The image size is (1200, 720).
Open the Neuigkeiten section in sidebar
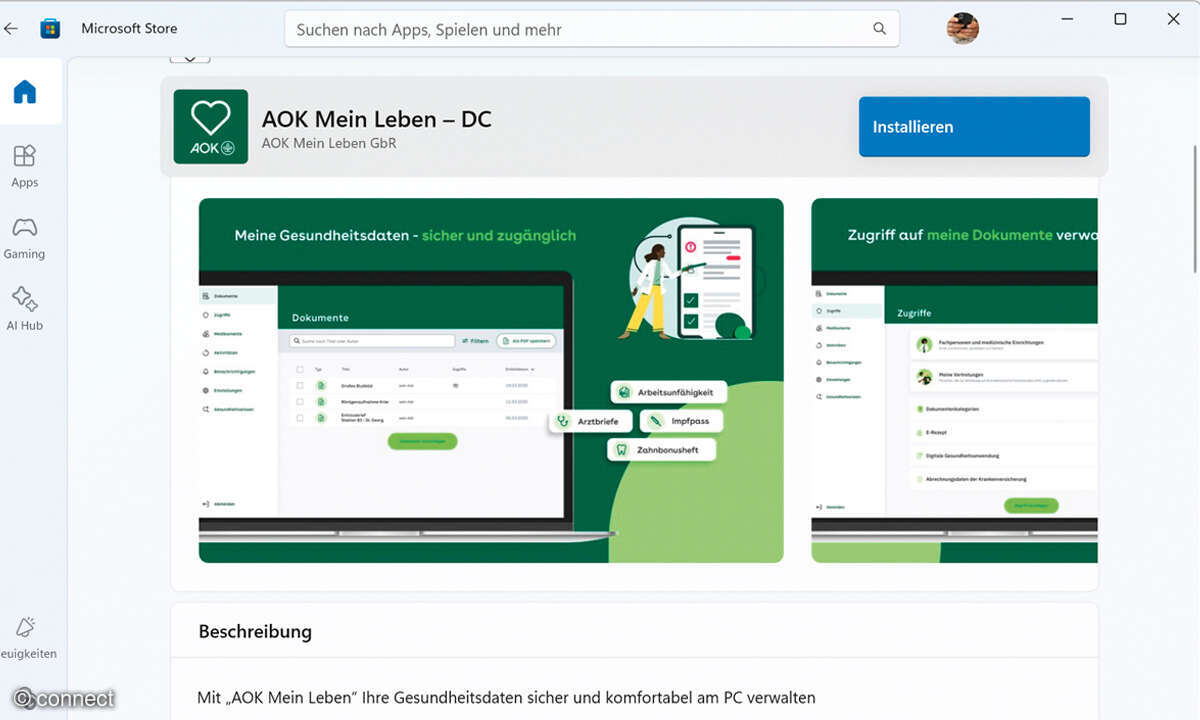coord(26,638)
